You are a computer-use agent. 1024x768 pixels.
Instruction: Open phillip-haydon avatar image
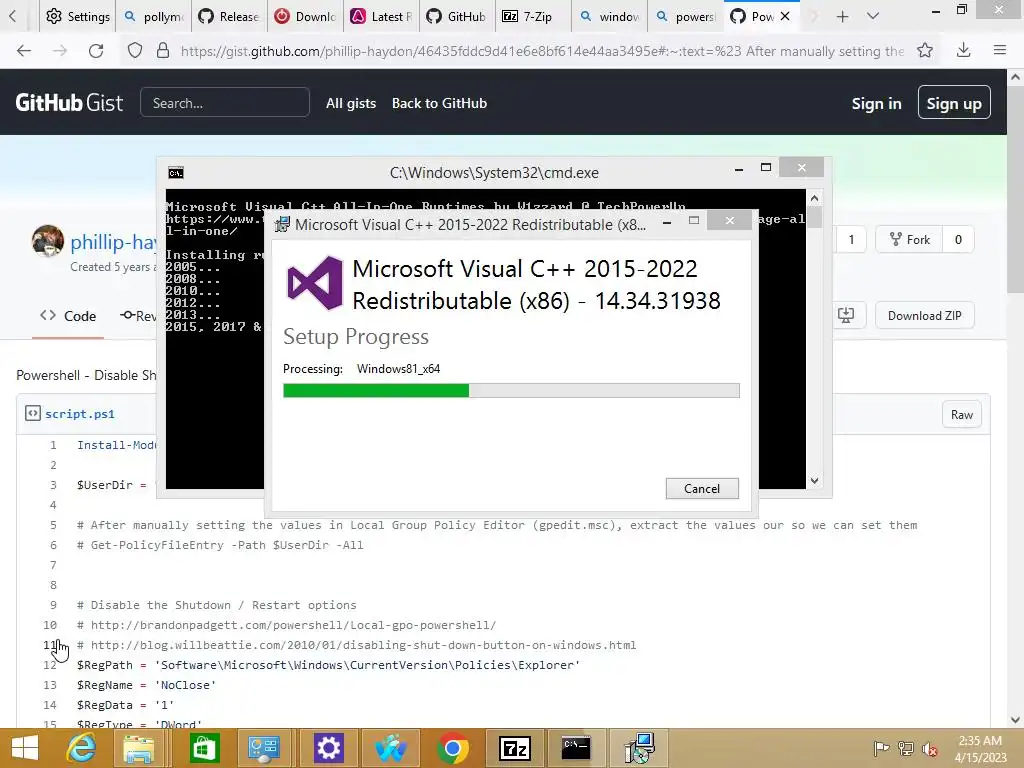click(x=48, y=241)
